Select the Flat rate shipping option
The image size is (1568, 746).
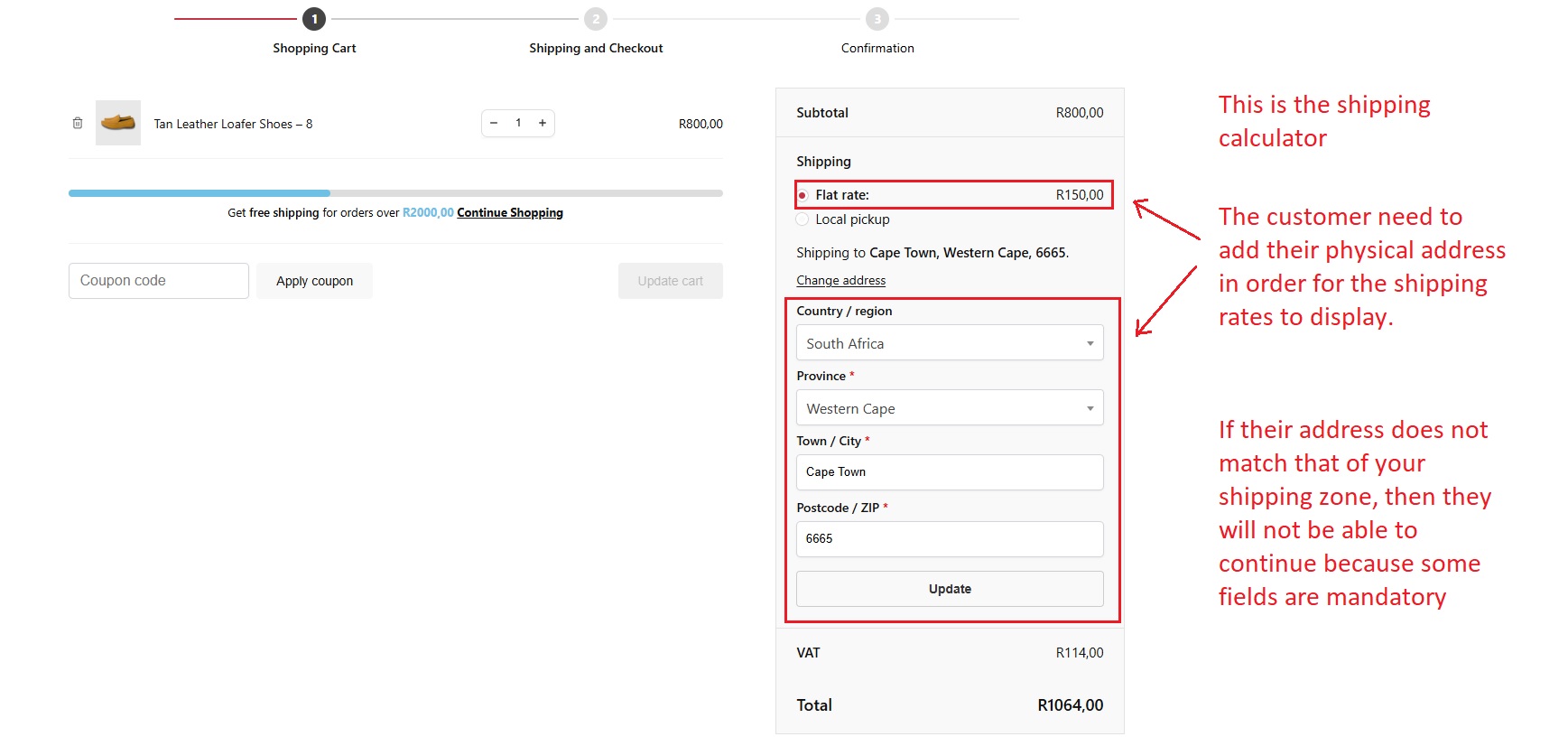pyautogui.click(x=803, y=195)
